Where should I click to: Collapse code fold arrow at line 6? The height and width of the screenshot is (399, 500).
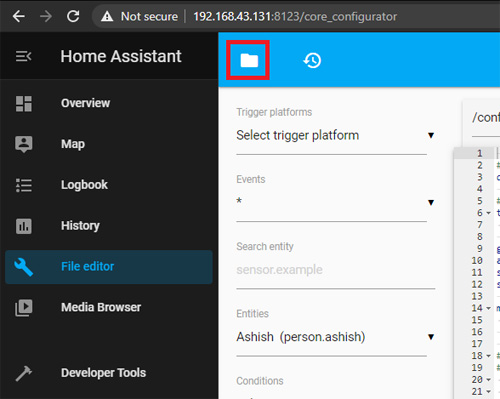[x=488, y=213]
